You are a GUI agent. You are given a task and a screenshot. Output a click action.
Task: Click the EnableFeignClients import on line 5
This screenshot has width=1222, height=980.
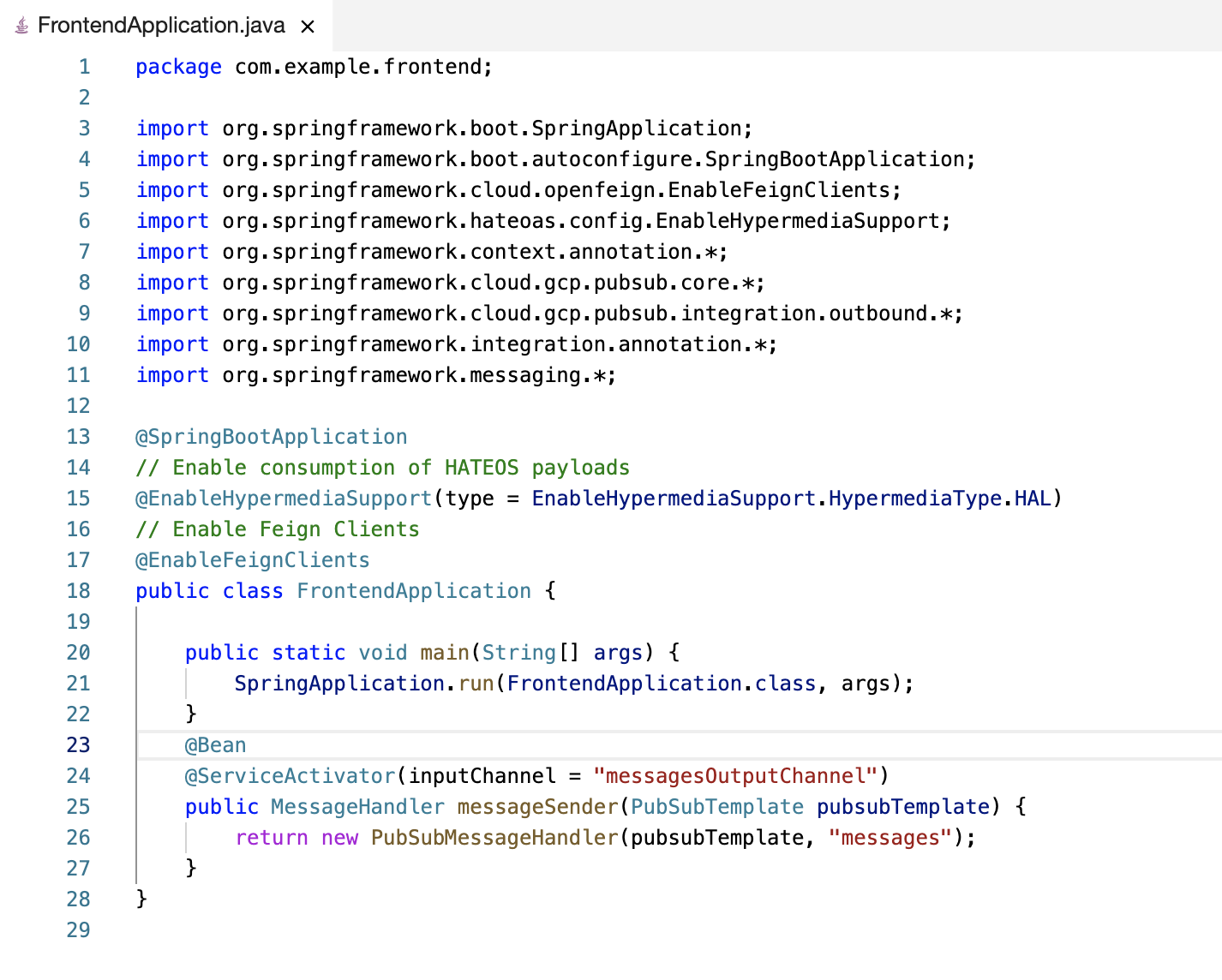[518, 190]
